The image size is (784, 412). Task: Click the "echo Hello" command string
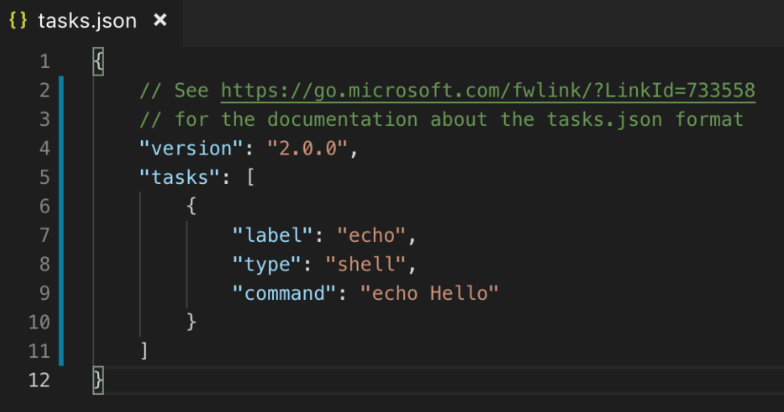click(x=430, y=293)
